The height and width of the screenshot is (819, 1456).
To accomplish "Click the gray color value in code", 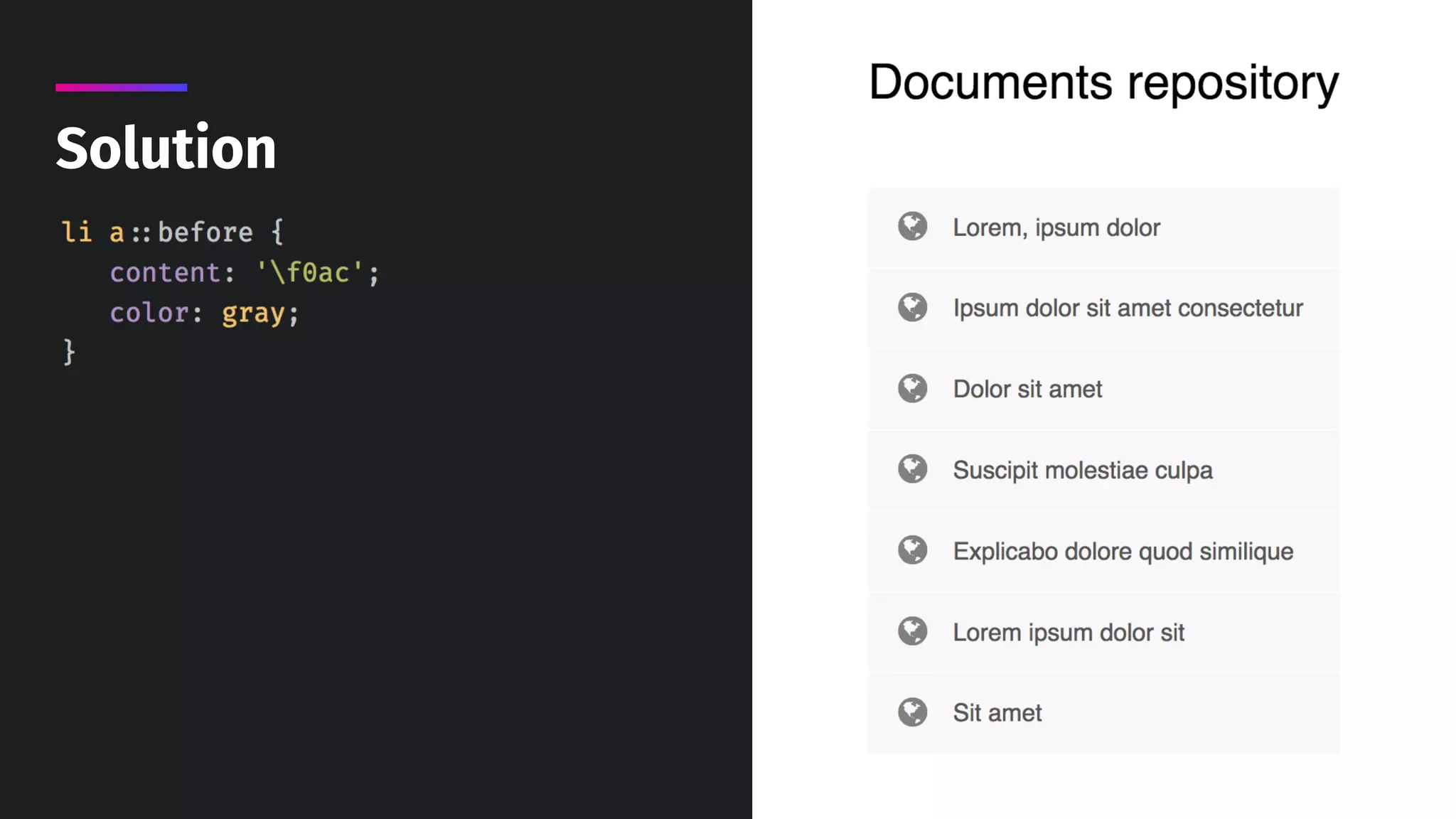I will [x=253, y=314].
